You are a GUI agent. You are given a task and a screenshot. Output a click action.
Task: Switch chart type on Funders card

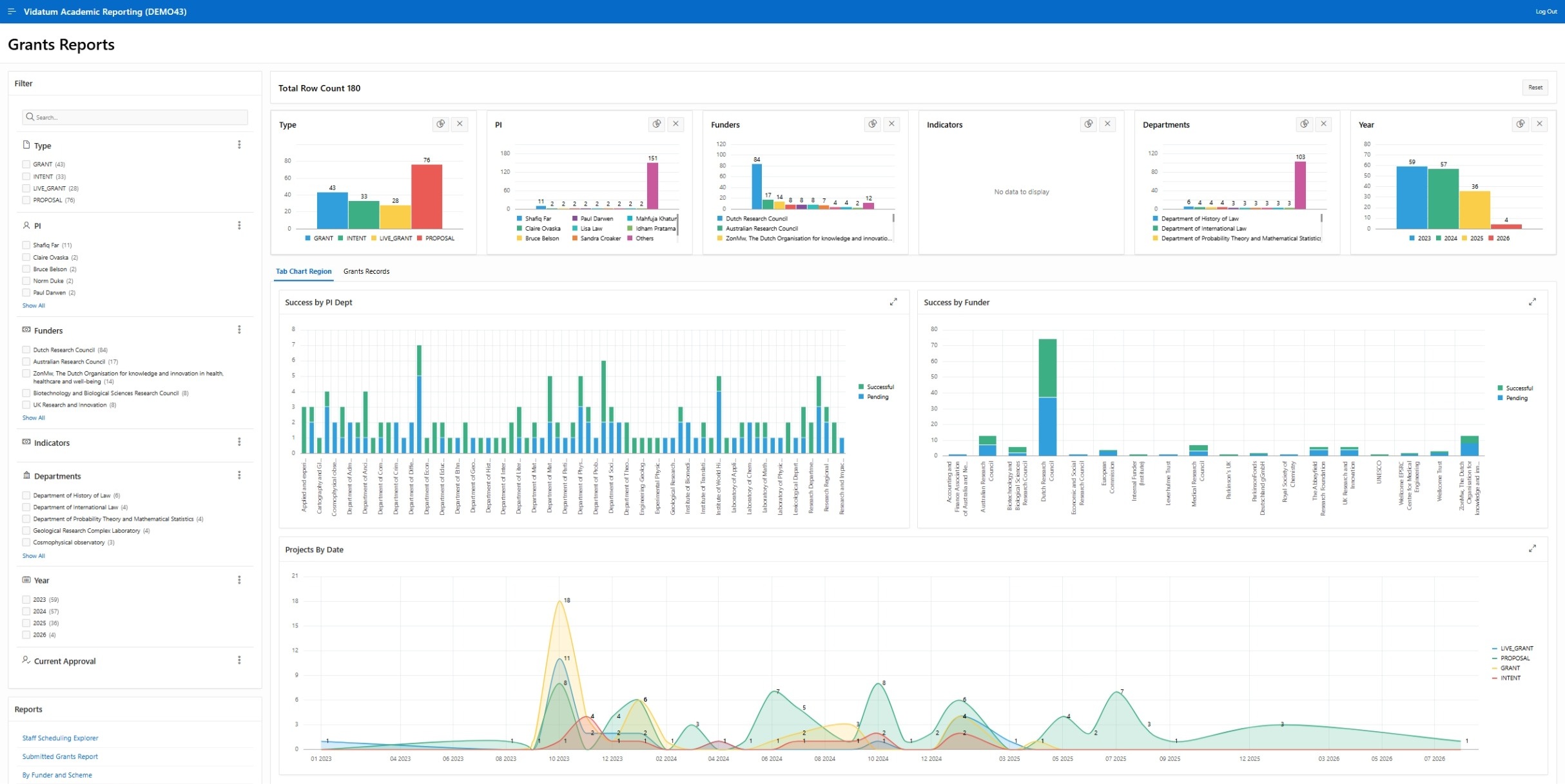[873, 124]
